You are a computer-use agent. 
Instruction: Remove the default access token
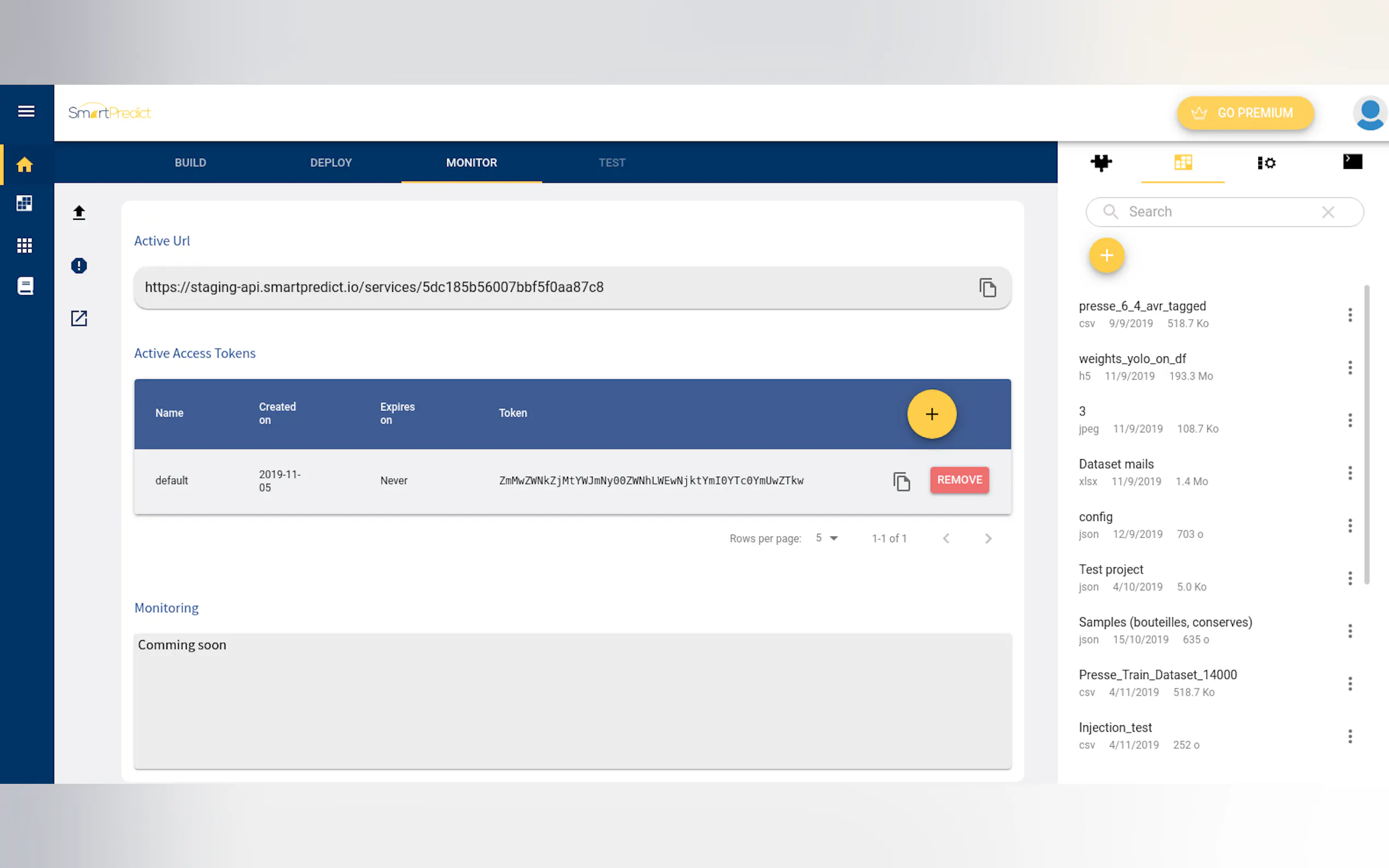[x=959, y=480]
